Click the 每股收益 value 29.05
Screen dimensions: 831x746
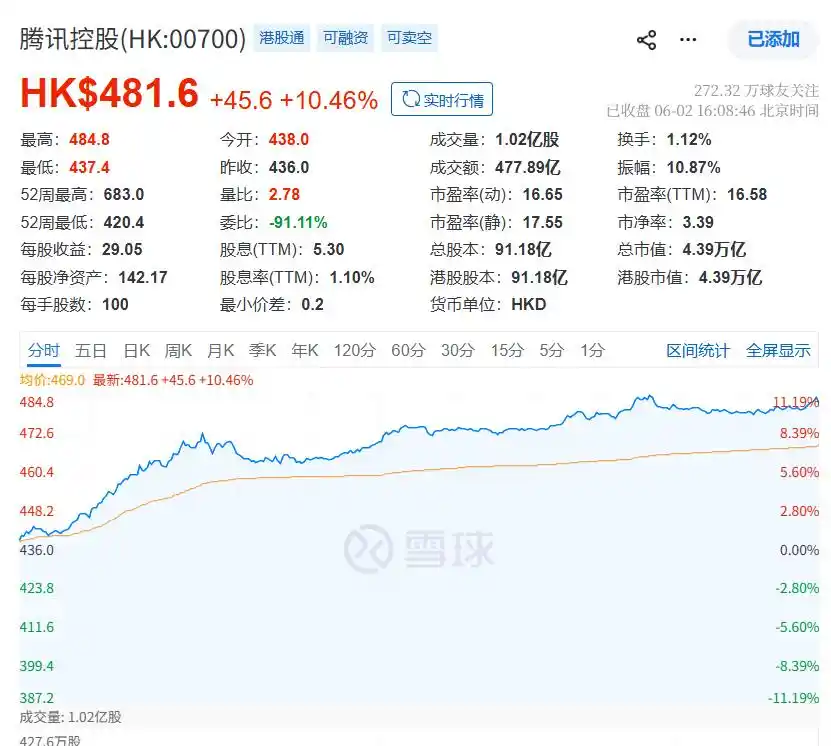point(122,250)
